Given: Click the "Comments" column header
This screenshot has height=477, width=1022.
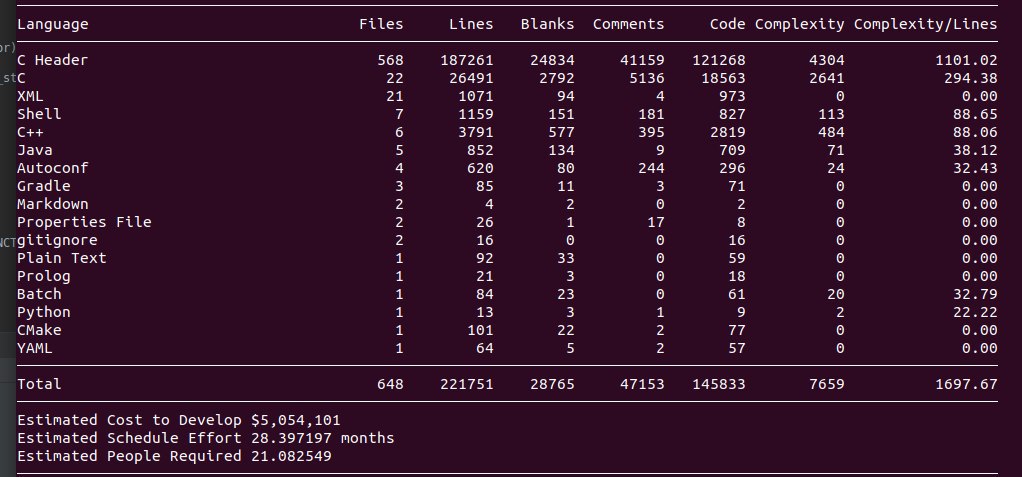Looking at the screenshot, I should (x=628, y=24).
